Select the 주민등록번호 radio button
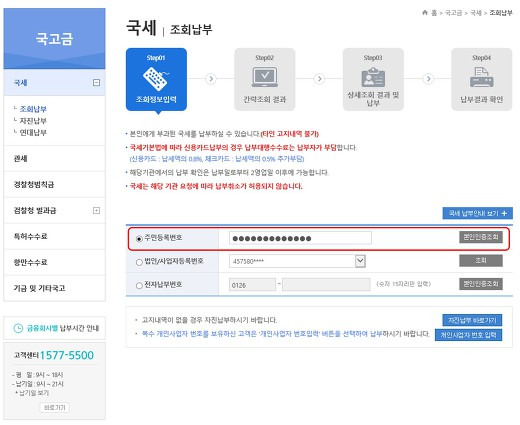The height and width of the screenshot is (425, 520). 139,239
